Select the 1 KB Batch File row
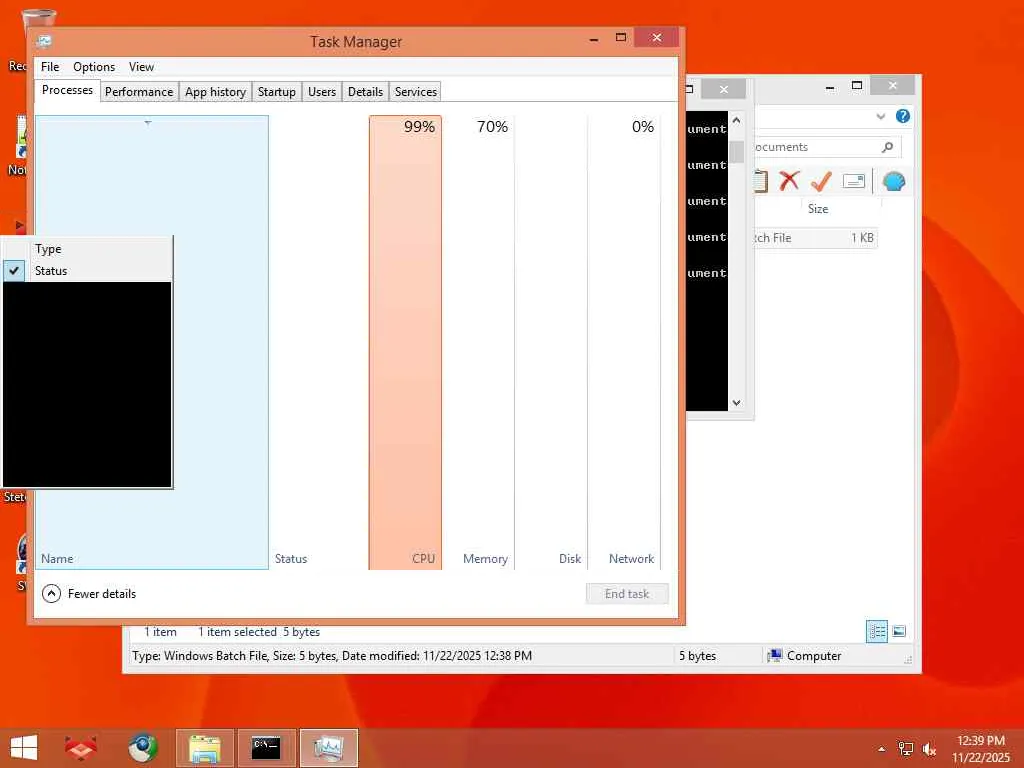1024x768 pixels. [x=815, y=238]
